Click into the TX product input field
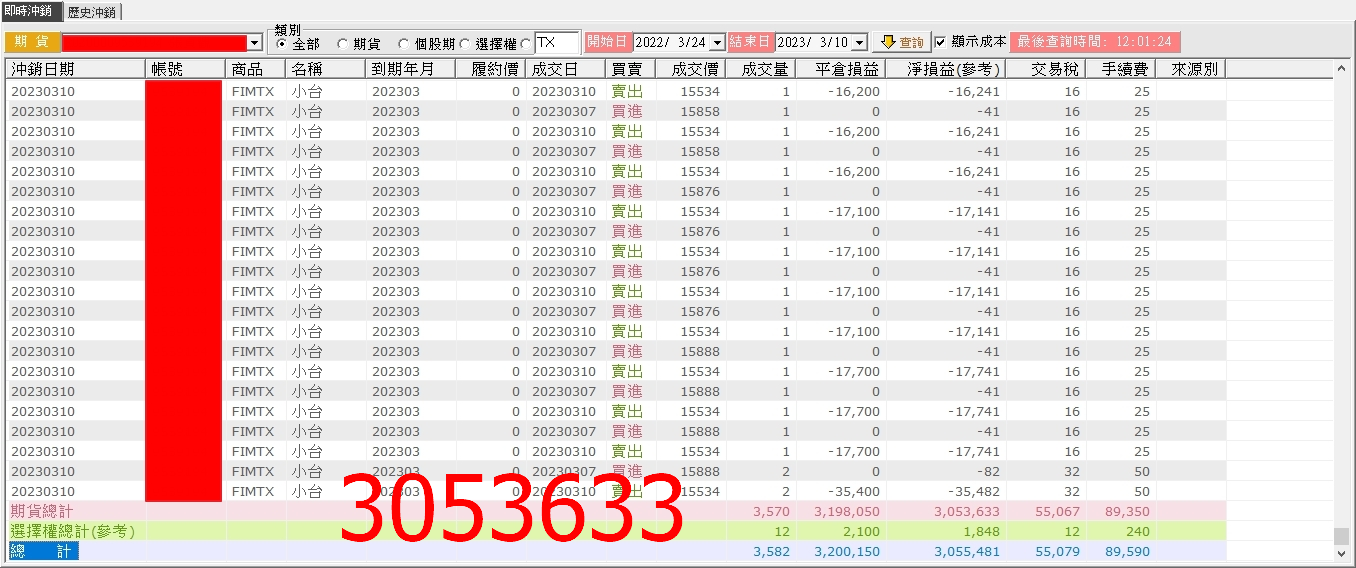The width and height of the screenshot is (1356, 568). pyautogui.click(x=557, y=43)
